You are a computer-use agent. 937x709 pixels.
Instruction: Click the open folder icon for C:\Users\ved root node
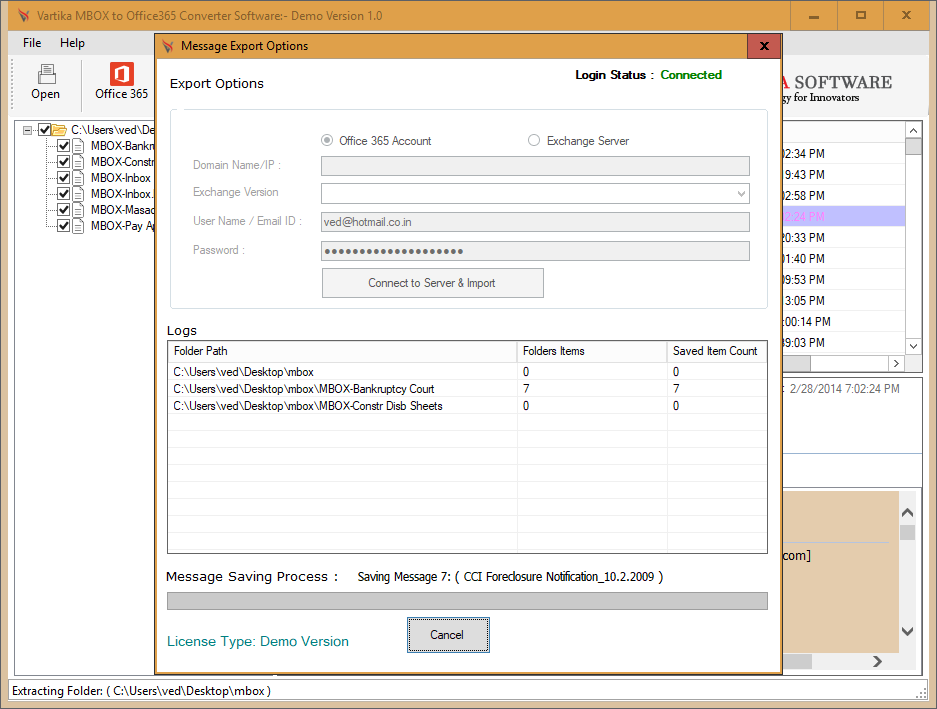(x=59, y=130)
